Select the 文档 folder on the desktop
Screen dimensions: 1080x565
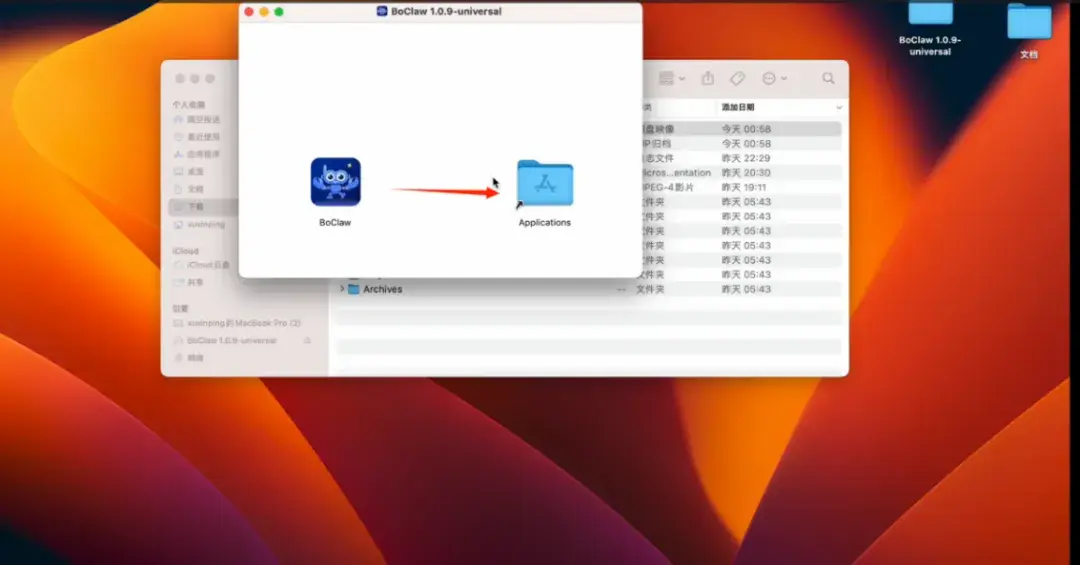[1029, 31]
